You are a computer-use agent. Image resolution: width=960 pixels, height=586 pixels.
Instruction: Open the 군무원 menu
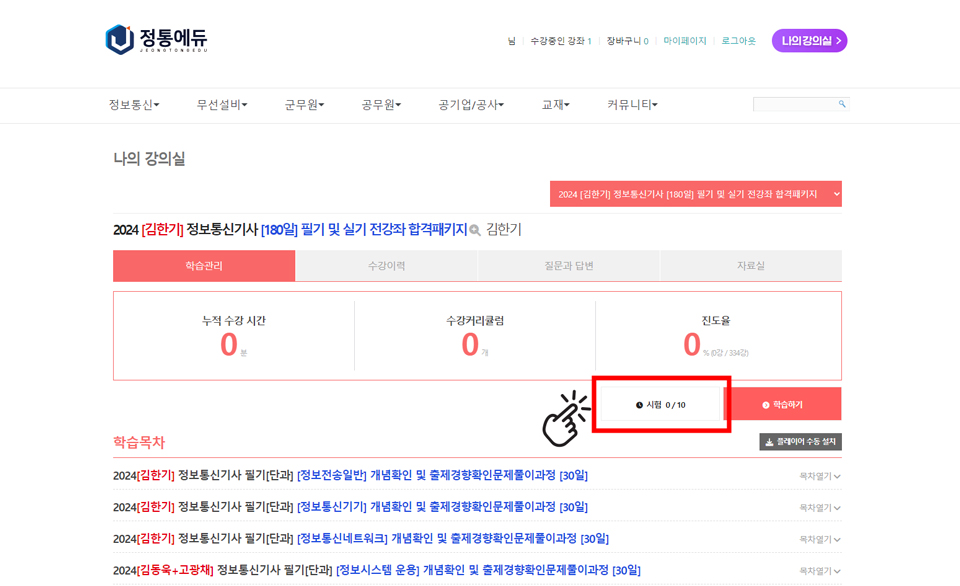click(304, 105)
